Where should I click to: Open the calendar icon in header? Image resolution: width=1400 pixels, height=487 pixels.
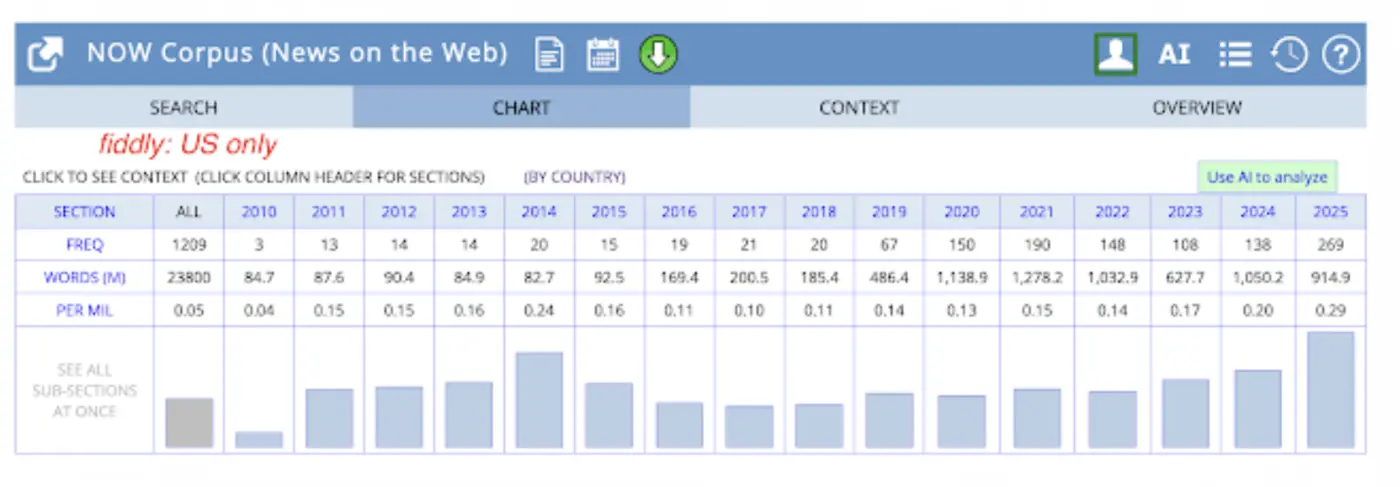603,54
